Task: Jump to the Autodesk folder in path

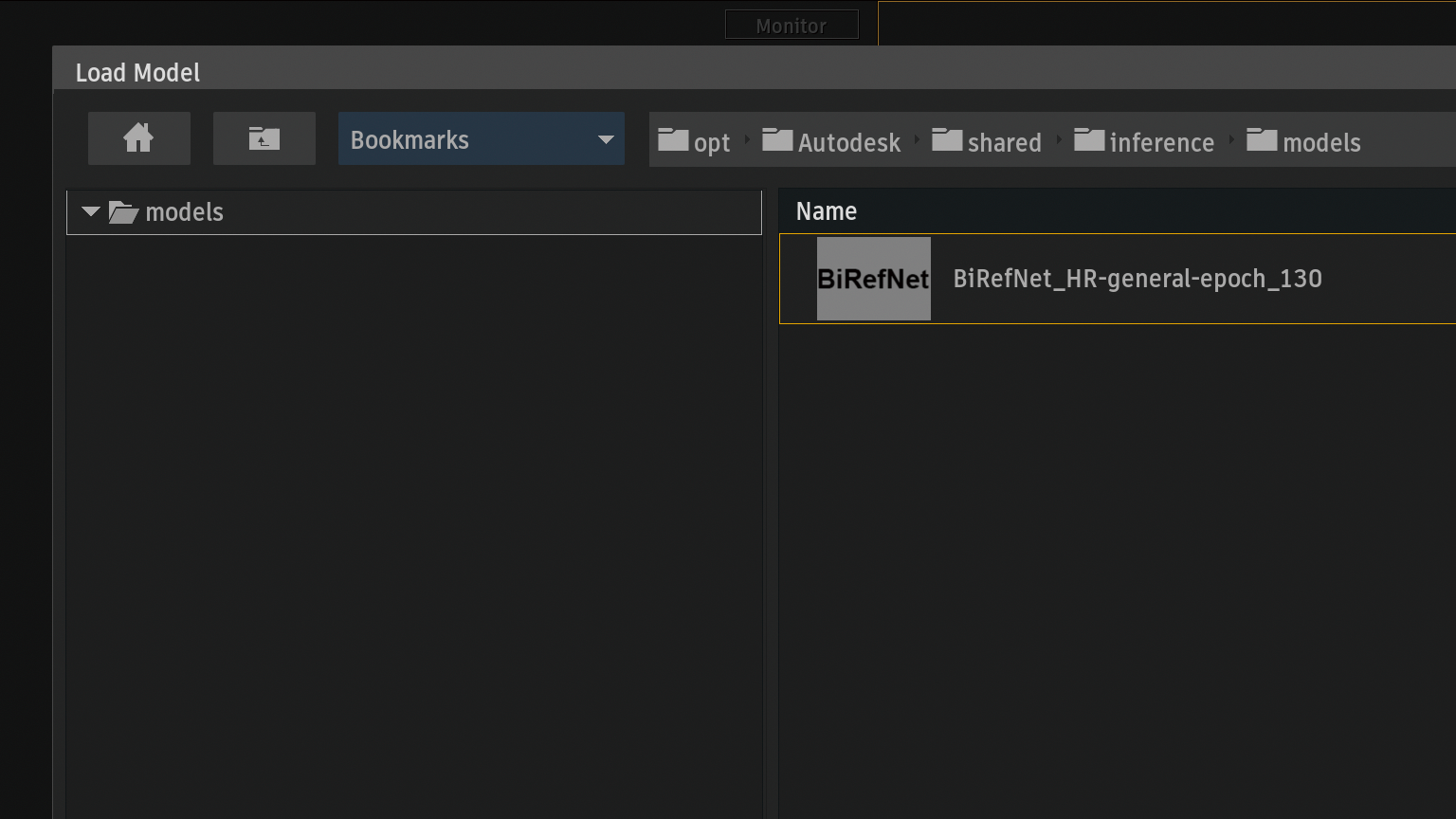Action: tap(831, 141)
